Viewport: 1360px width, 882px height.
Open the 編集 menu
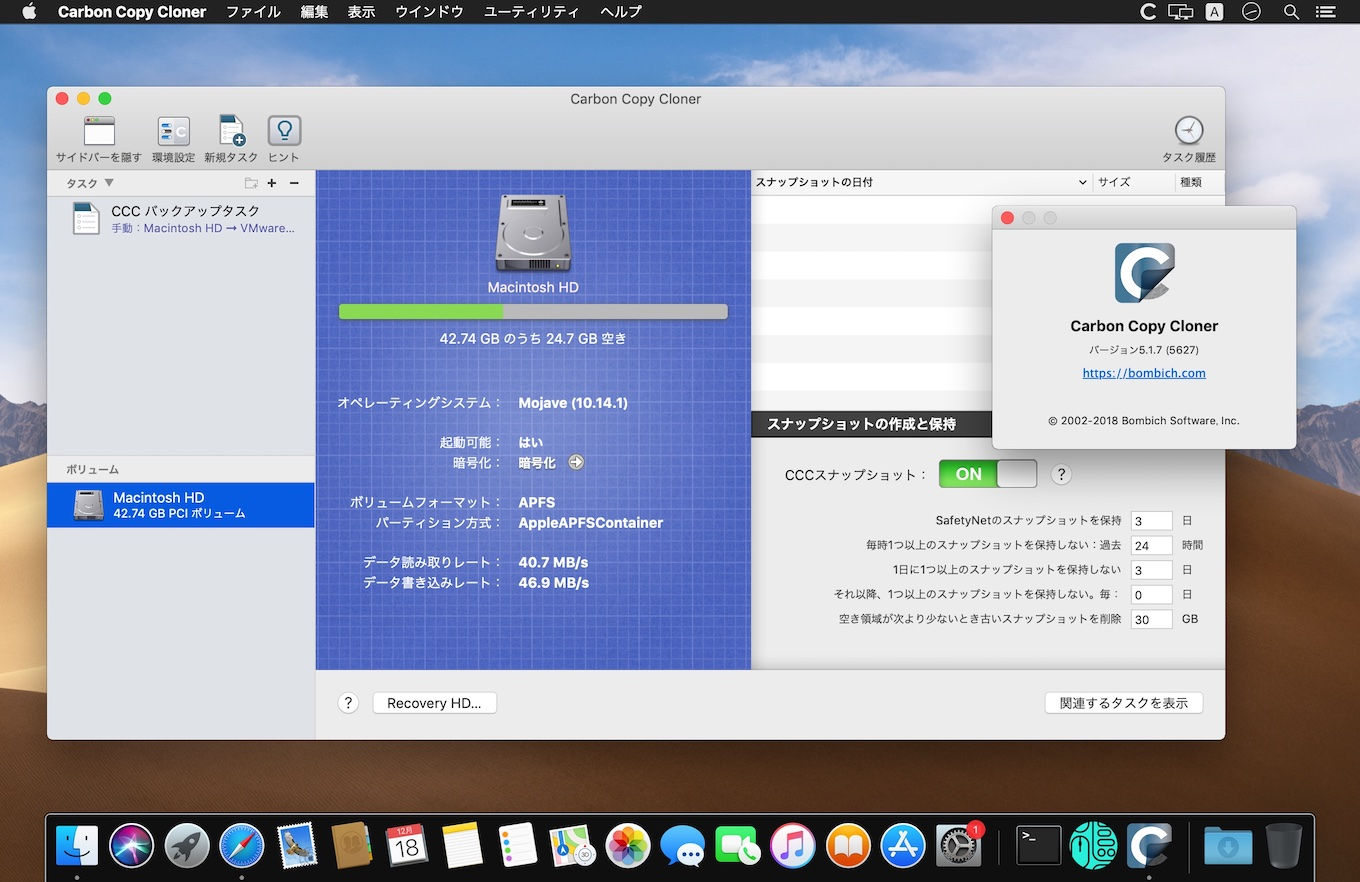[x=314, y=12]
